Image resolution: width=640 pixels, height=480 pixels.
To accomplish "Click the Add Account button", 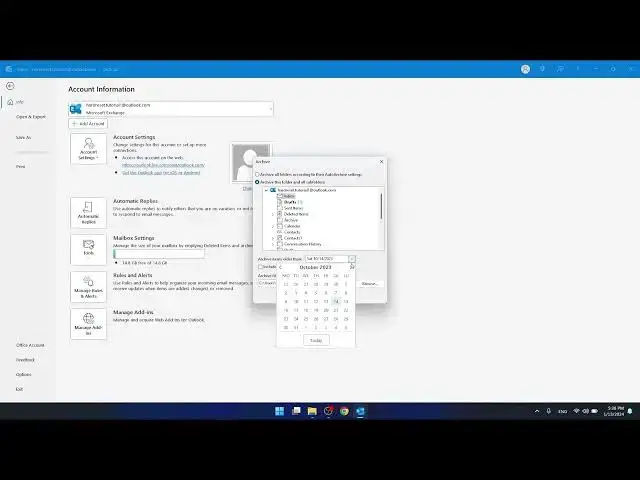I will click(88, 124).
